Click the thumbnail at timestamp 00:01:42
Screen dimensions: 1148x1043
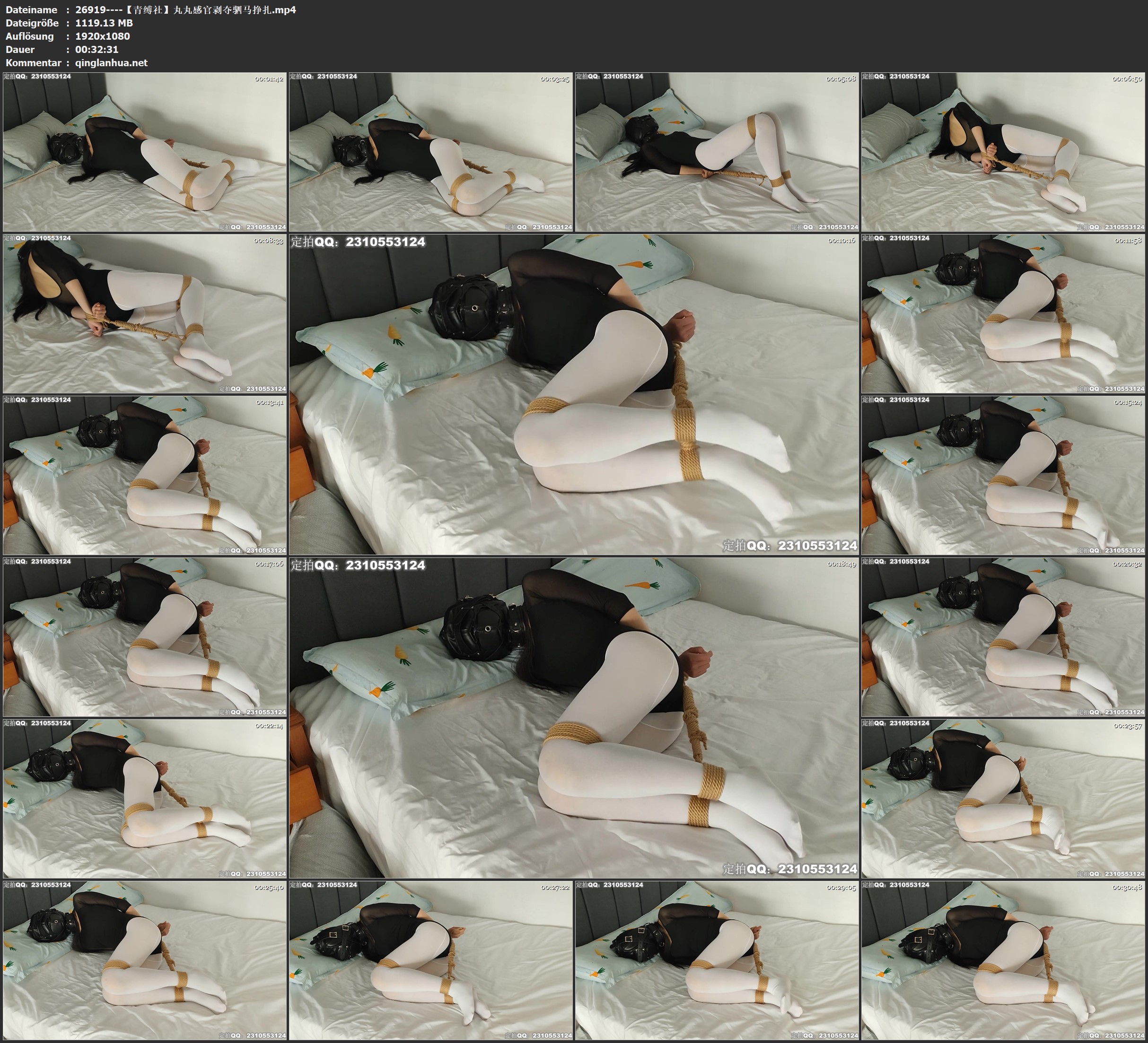pos(145,151)
